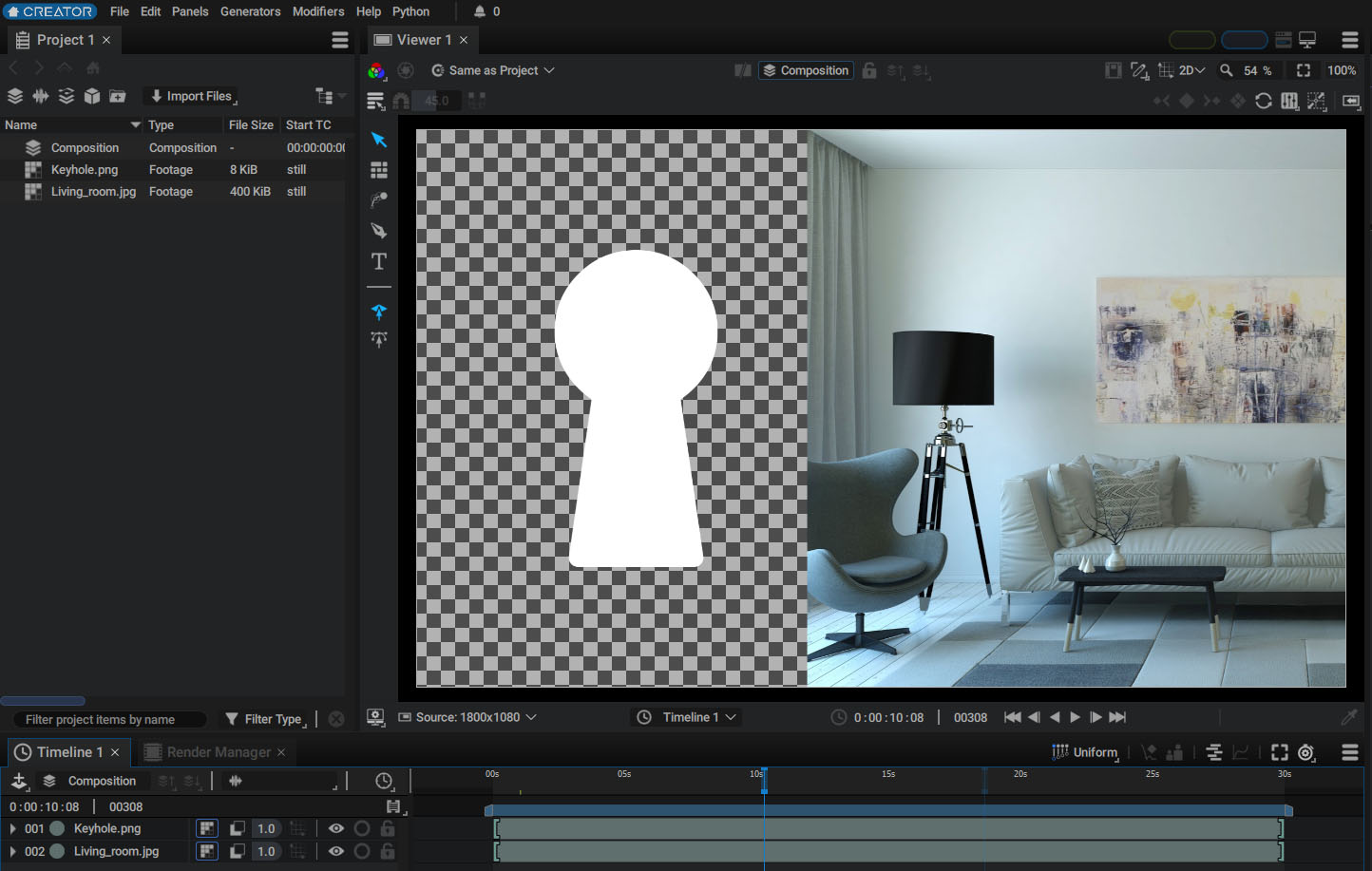The width and height of the screenshot is (1372, 871).
Task: Play the timeline forward
Action: pos(1075,717)
